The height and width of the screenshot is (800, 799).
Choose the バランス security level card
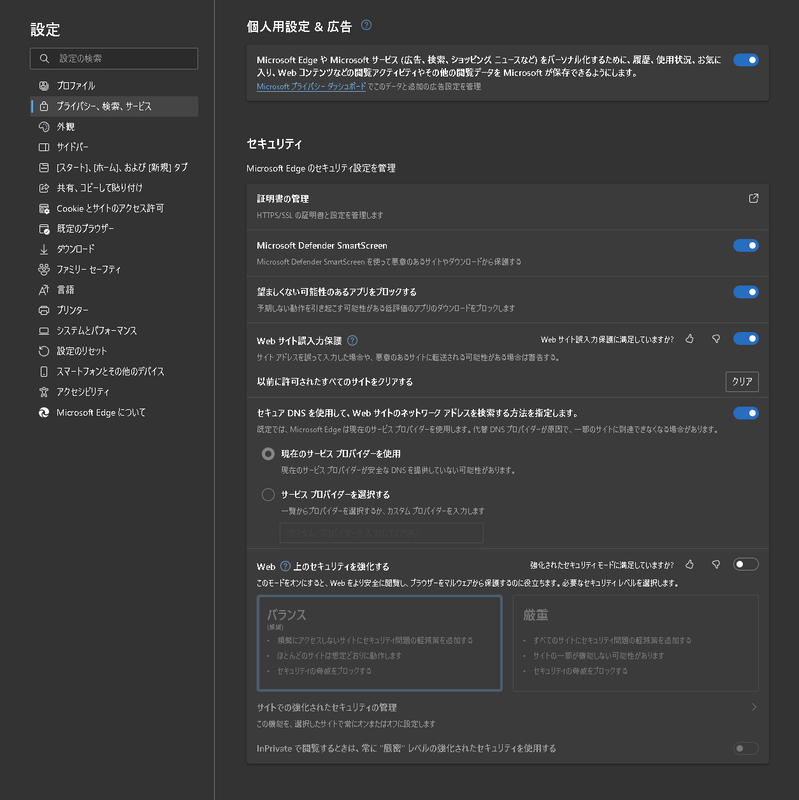pos(379,643)
